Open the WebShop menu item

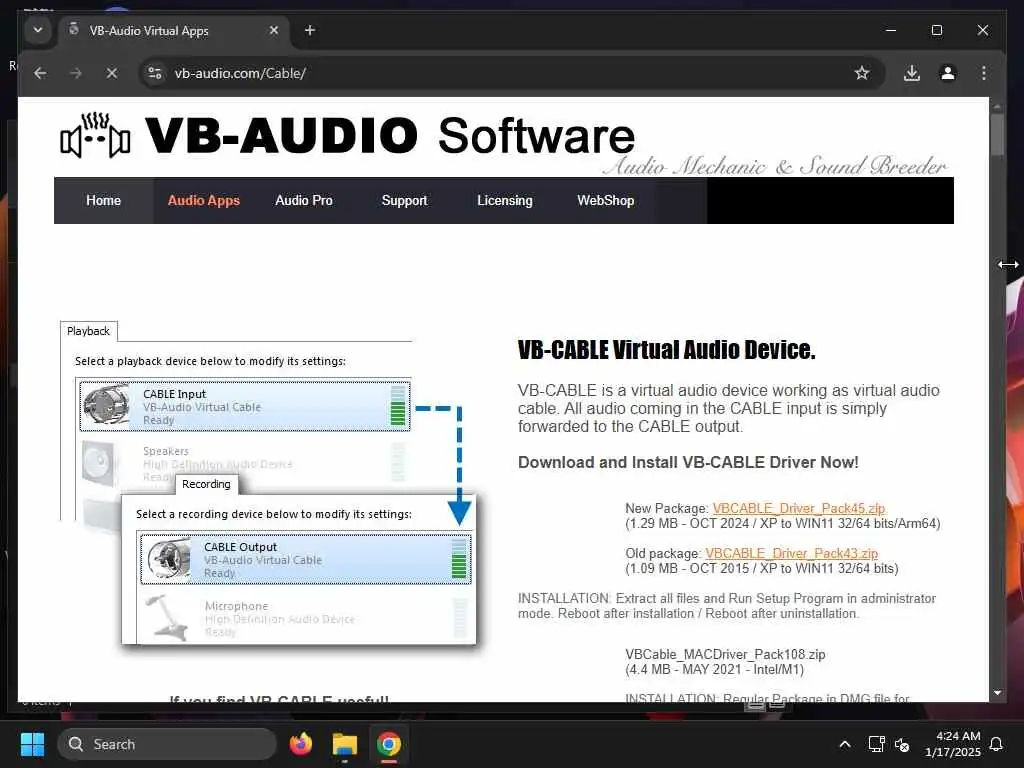point(605,200)
